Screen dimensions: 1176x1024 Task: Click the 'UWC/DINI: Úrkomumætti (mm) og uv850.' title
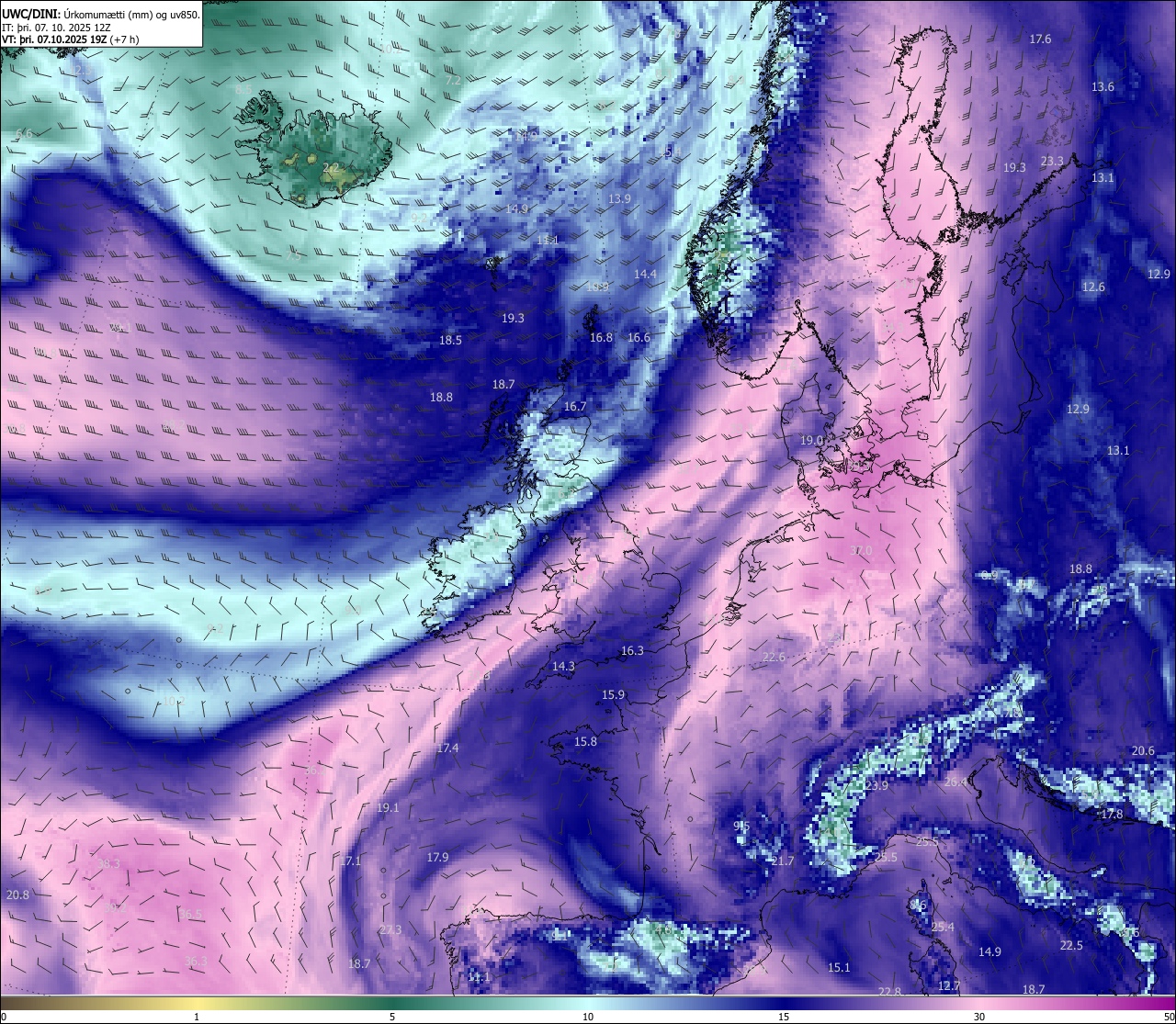[x=101, y=14]
